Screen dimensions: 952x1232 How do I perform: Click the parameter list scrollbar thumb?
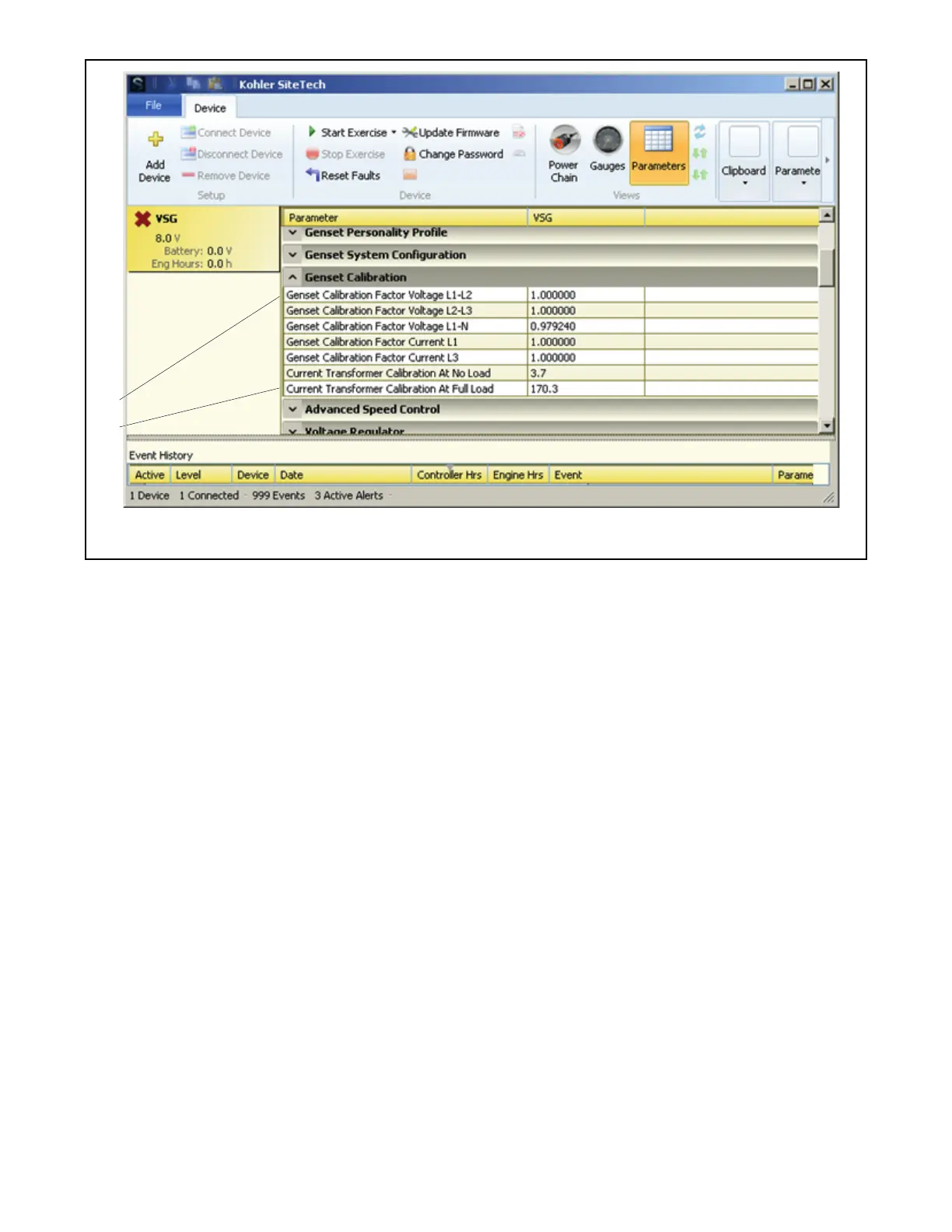(x=827, y=267)
